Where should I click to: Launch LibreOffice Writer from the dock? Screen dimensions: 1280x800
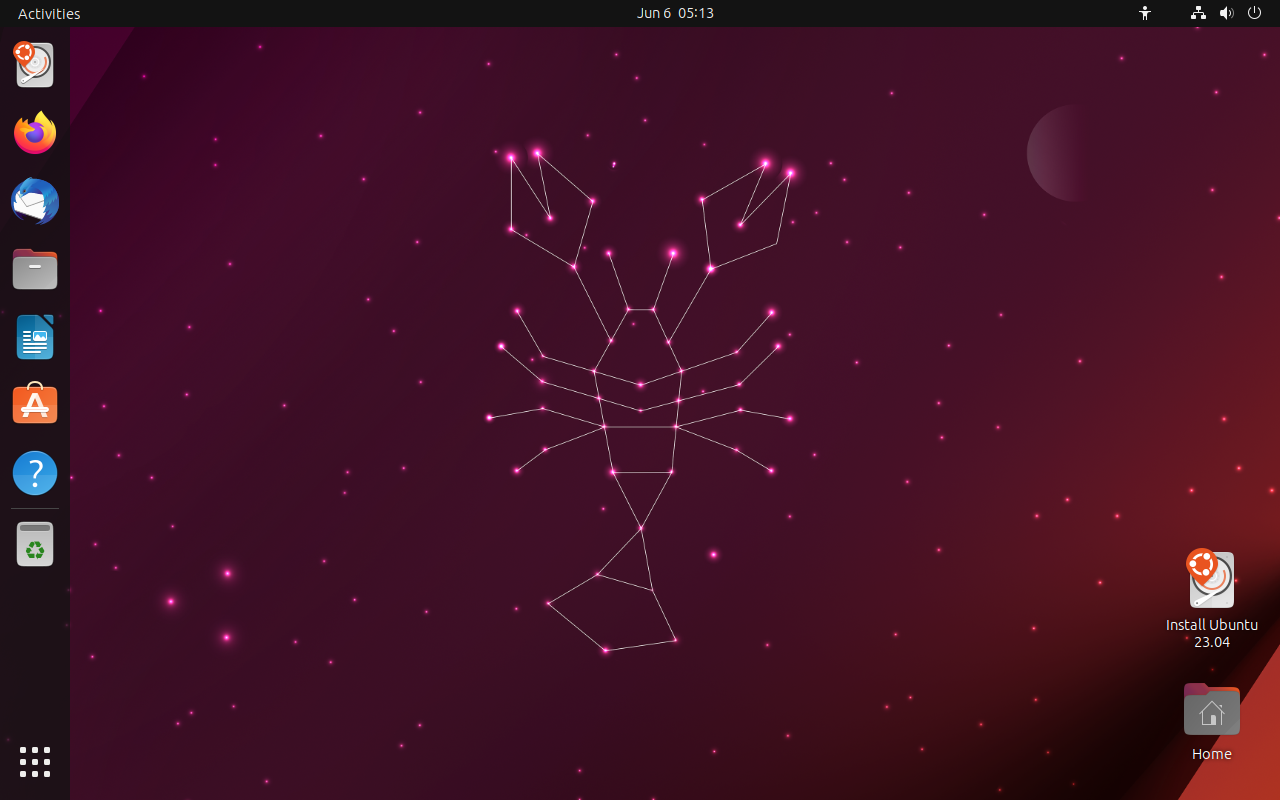point(34,336)
